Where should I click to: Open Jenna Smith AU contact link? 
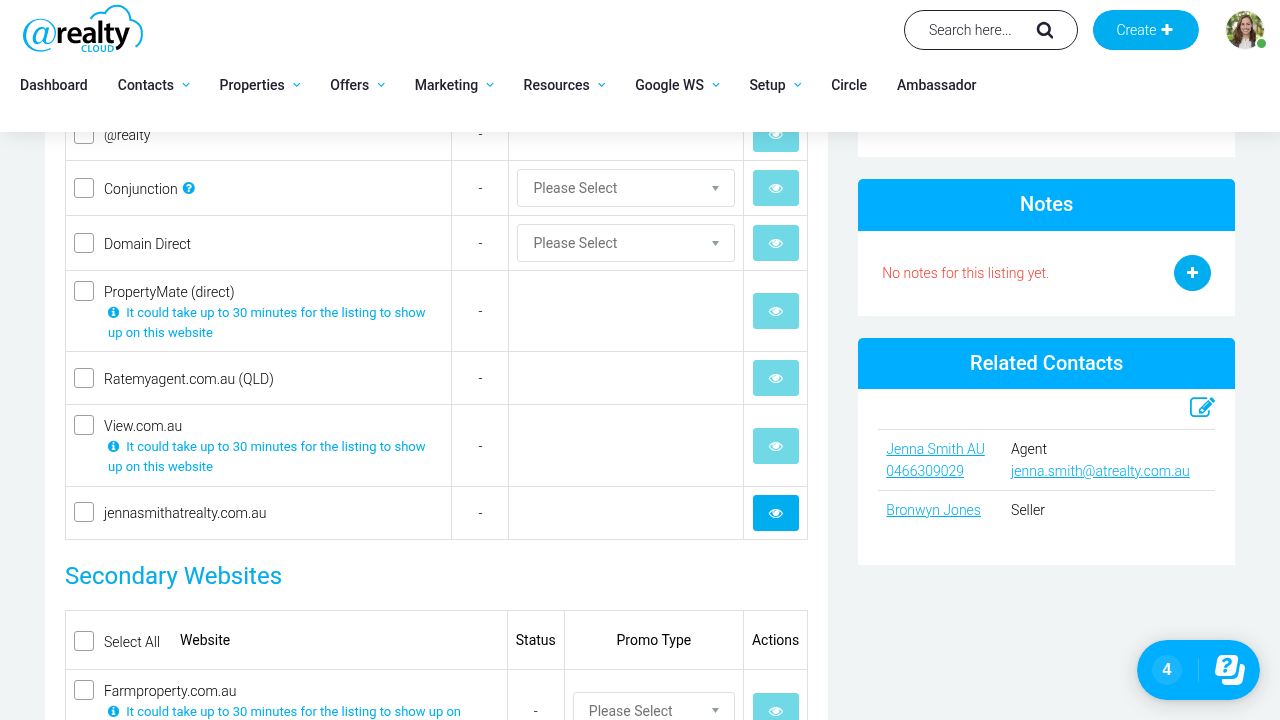(935, 449)
